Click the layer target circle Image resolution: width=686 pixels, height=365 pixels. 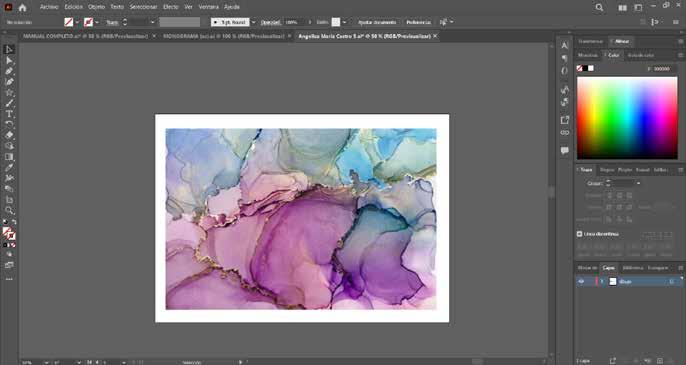(672, 282)
